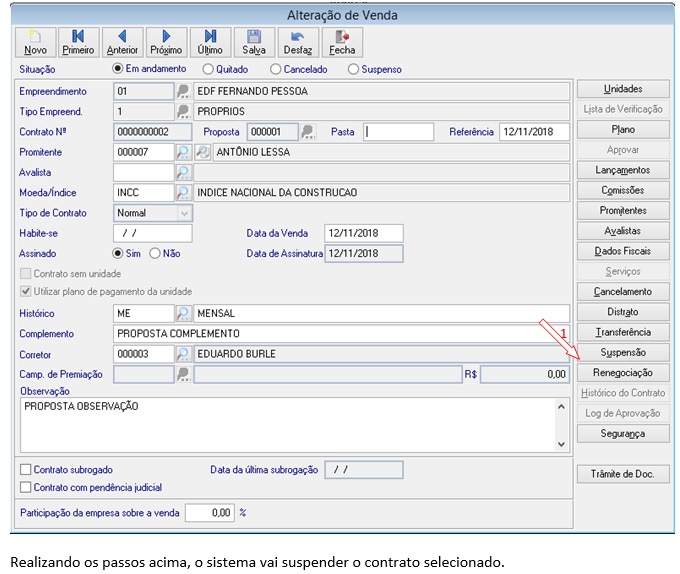Open Promitentes button
Viewport: 680px width, 574px height.
coord(623,211)
